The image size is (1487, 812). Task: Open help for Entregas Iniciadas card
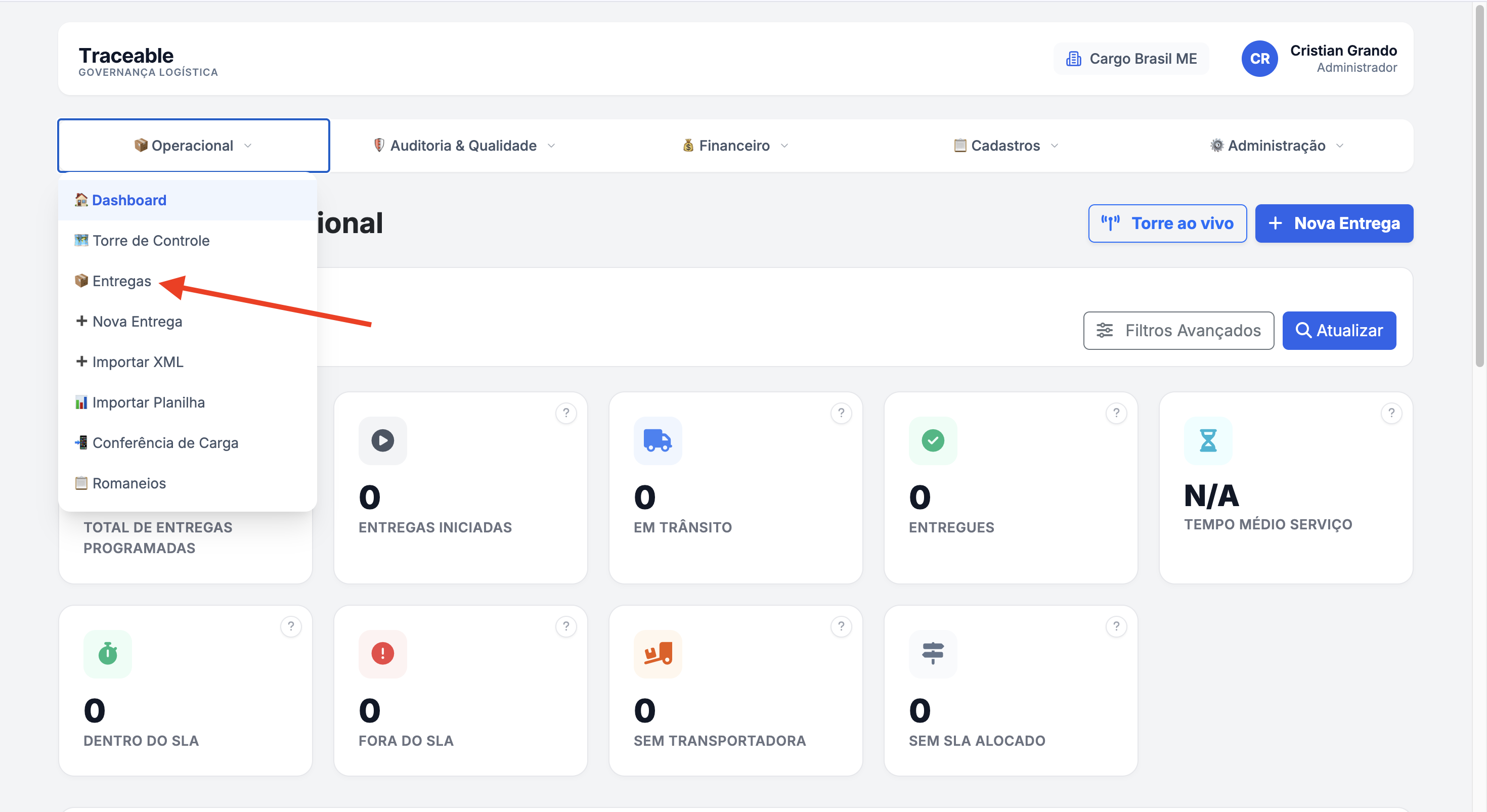[x=566, y=413]
